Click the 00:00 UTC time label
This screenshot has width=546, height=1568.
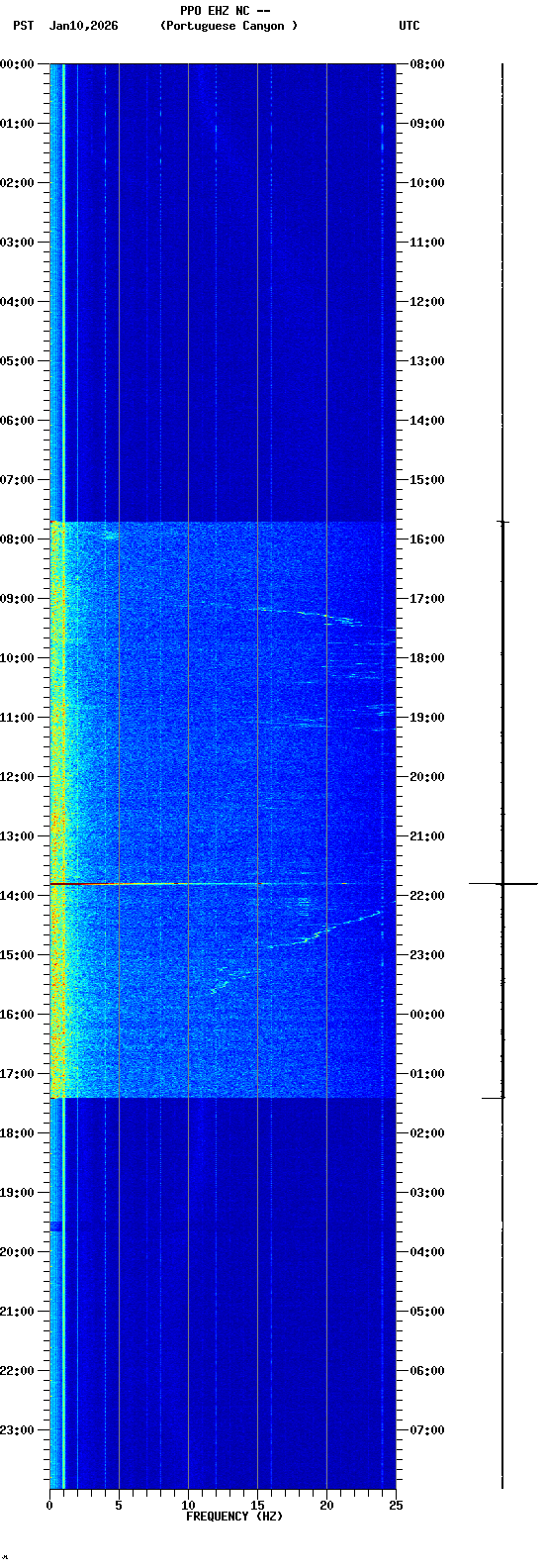pos(427,1015)
